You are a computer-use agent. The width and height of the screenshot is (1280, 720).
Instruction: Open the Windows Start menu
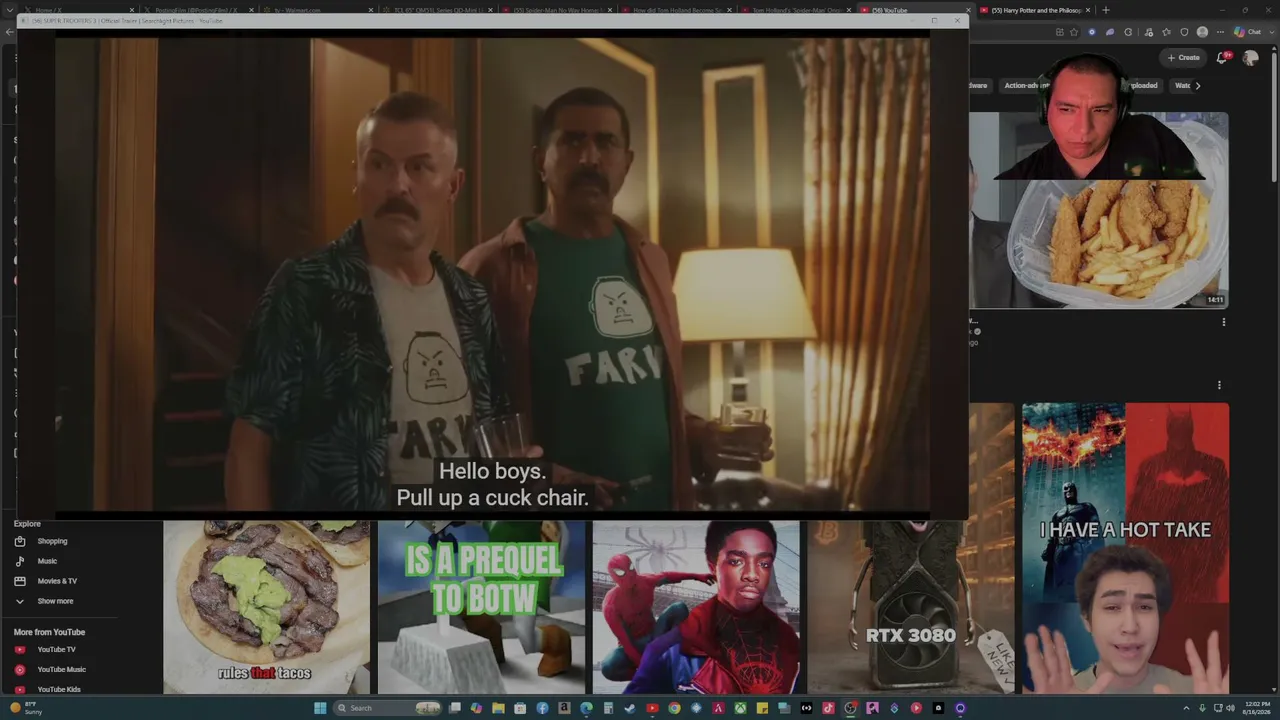320,708
